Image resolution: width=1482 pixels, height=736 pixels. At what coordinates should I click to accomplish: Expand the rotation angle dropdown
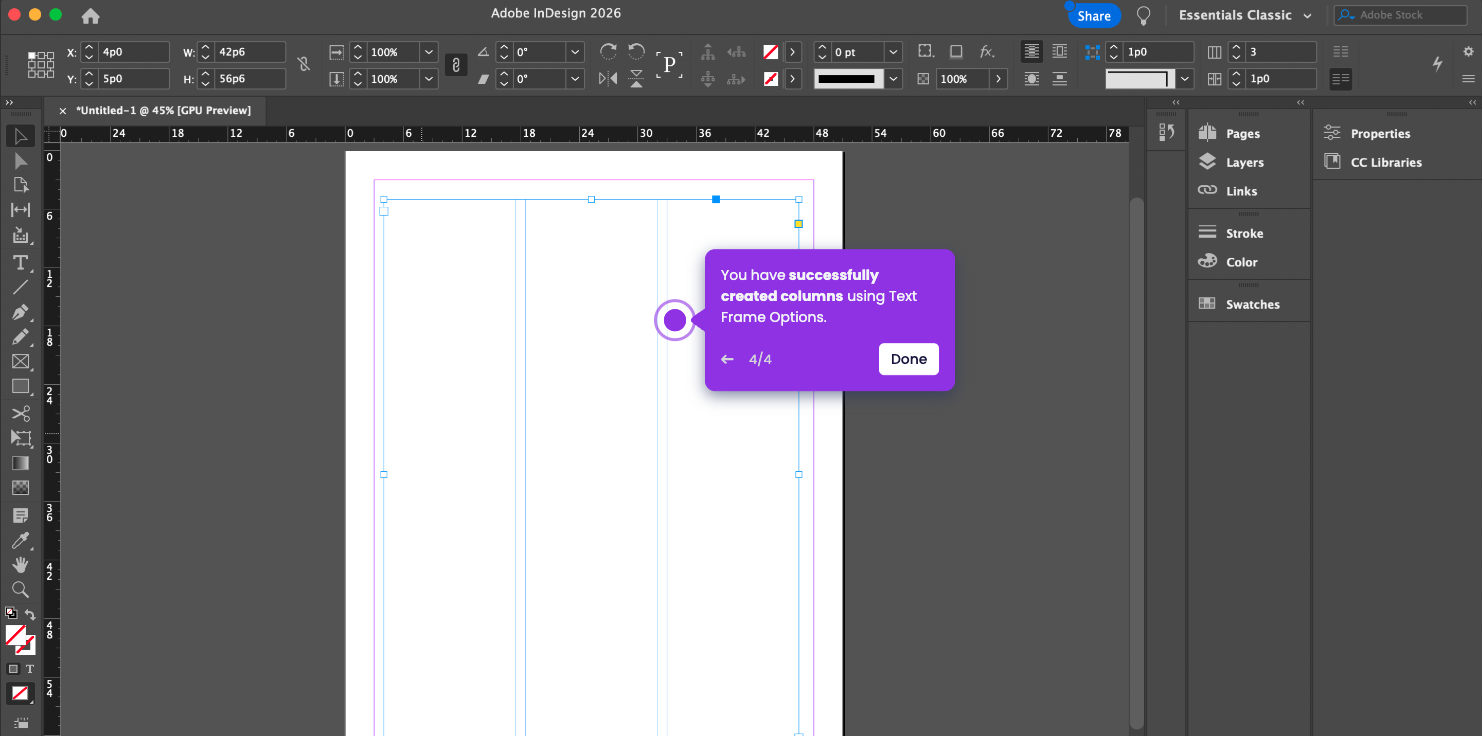pyautogui.click(x=575, y=52)
